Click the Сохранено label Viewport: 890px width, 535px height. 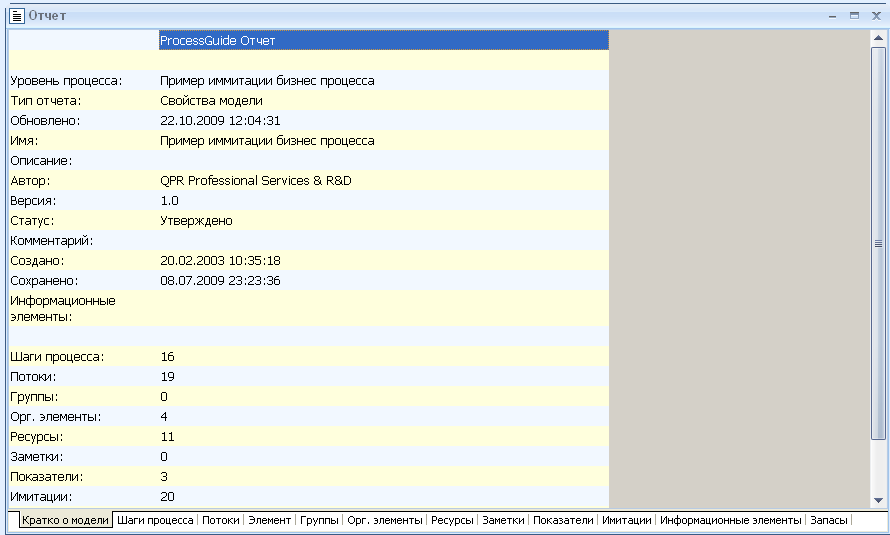[x=44, y=281]
